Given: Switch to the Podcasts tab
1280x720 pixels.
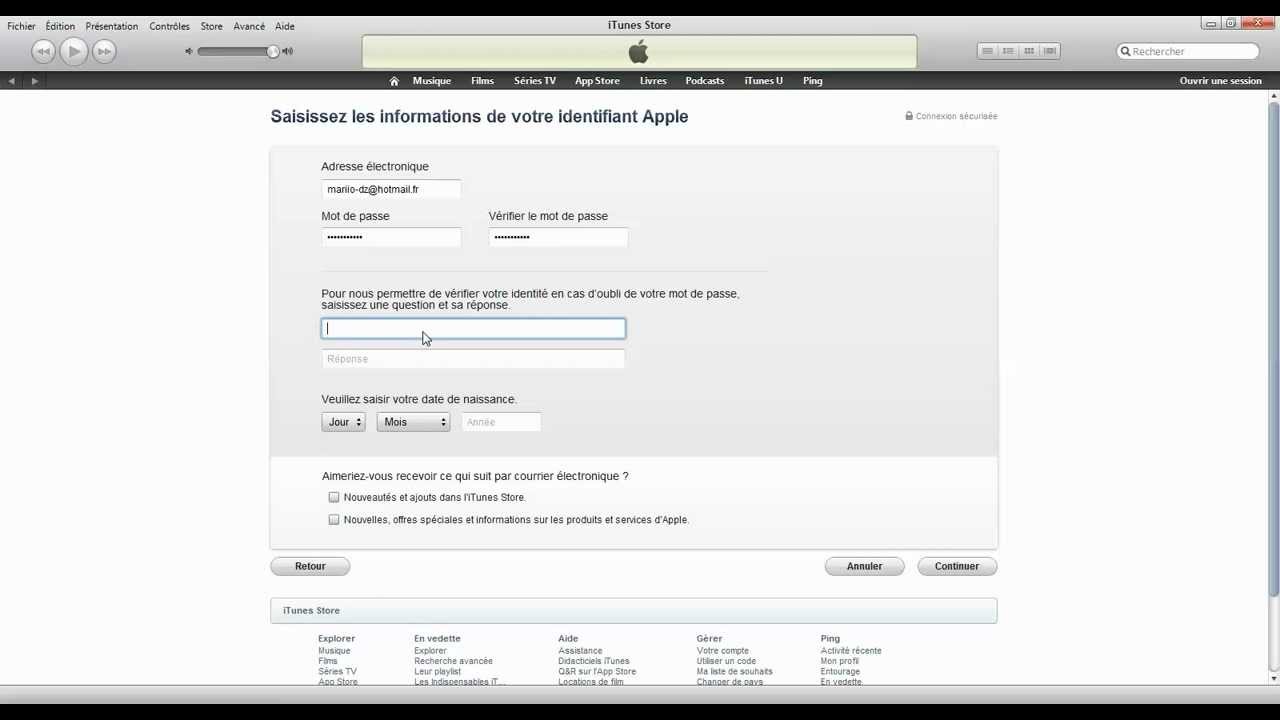Looking at the screenshot, I should click(x=705, y=81).
